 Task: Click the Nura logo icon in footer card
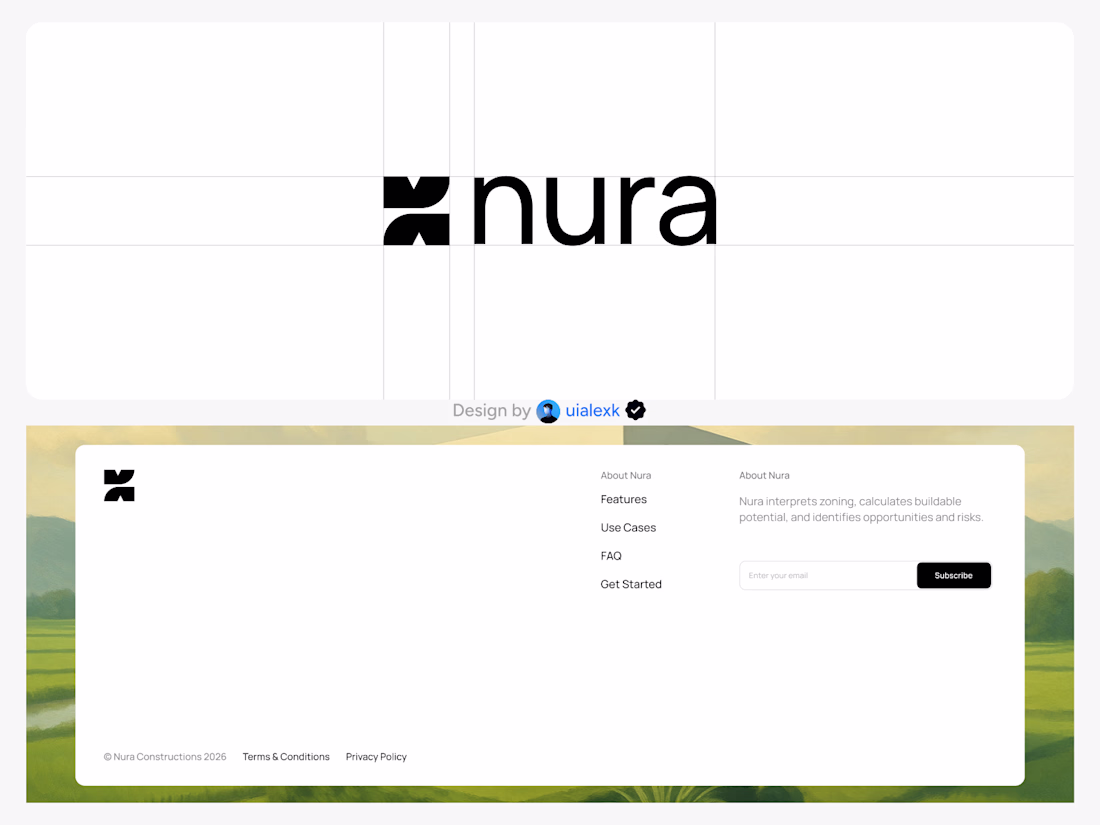point(119,485)
